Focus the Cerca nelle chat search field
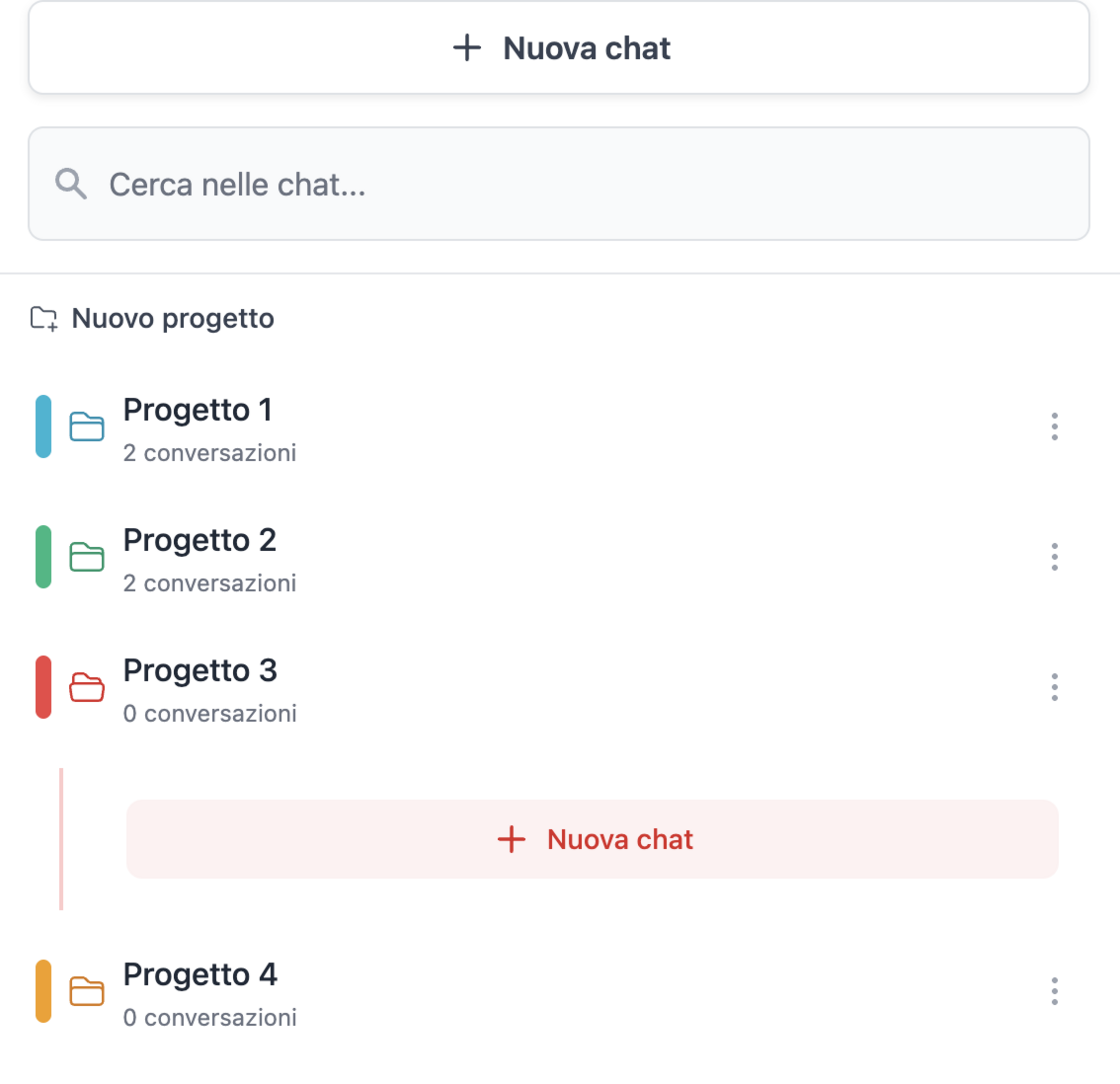Image resolution: width=1120 pixels, height=1084 pixels. (x=580, y=184)
